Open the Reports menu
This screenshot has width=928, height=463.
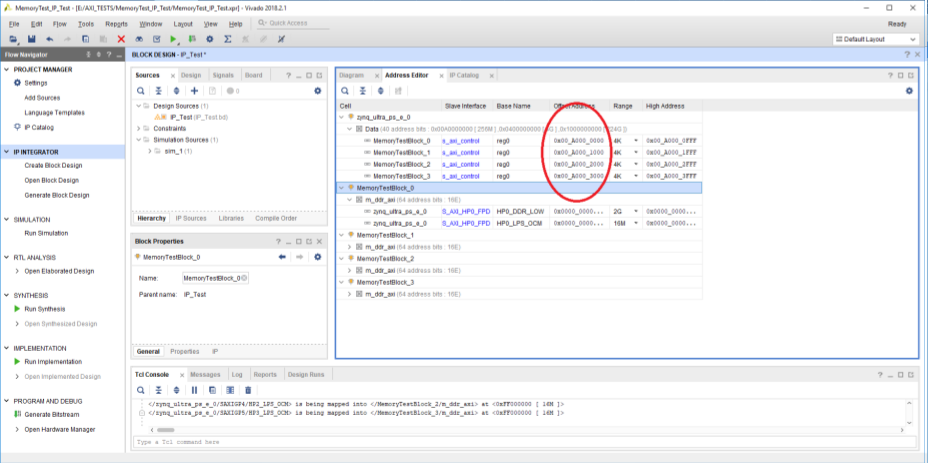click(117, 24)
